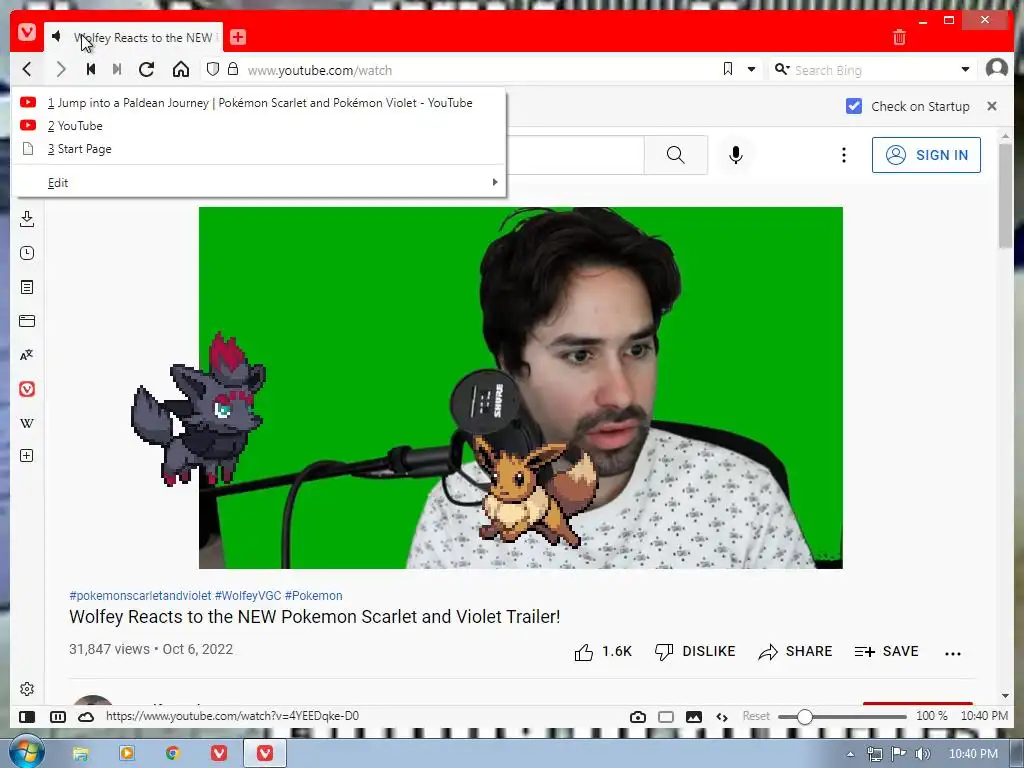Click the address bar URL field
Image resolution: width=1024 pixels, height=768 pixels.
coord(480,70)
